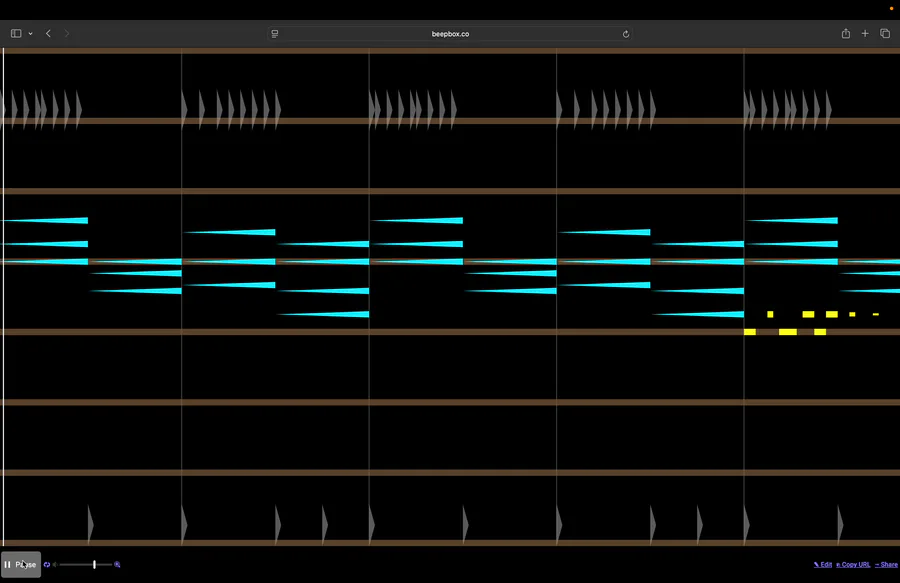This screenshot has height=583, width=900.
Task: Expand the sidebar dropdown chevron
Action: 30,34
